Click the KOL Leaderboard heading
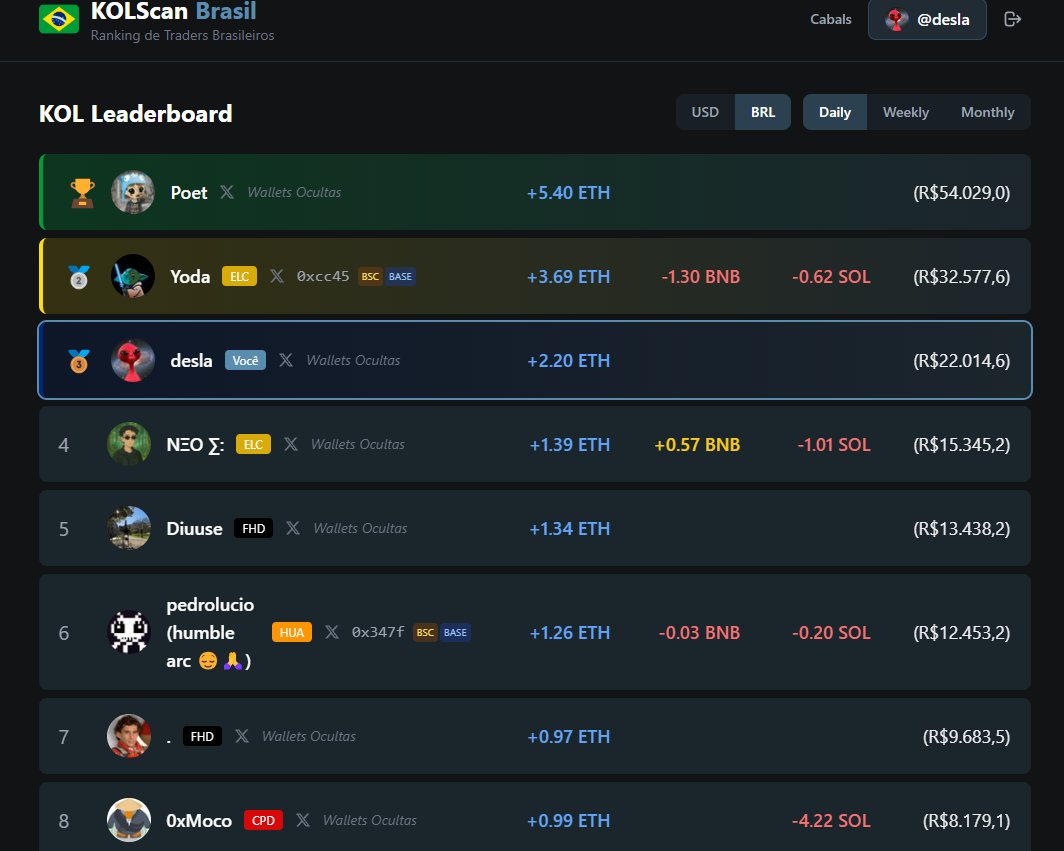This screenshot has height=851, width=1064. coord(136,113)
